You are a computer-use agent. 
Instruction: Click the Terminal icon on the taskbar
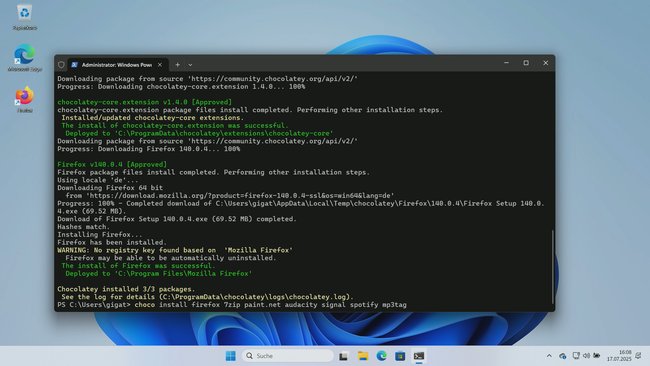click(x=419, y=356)
